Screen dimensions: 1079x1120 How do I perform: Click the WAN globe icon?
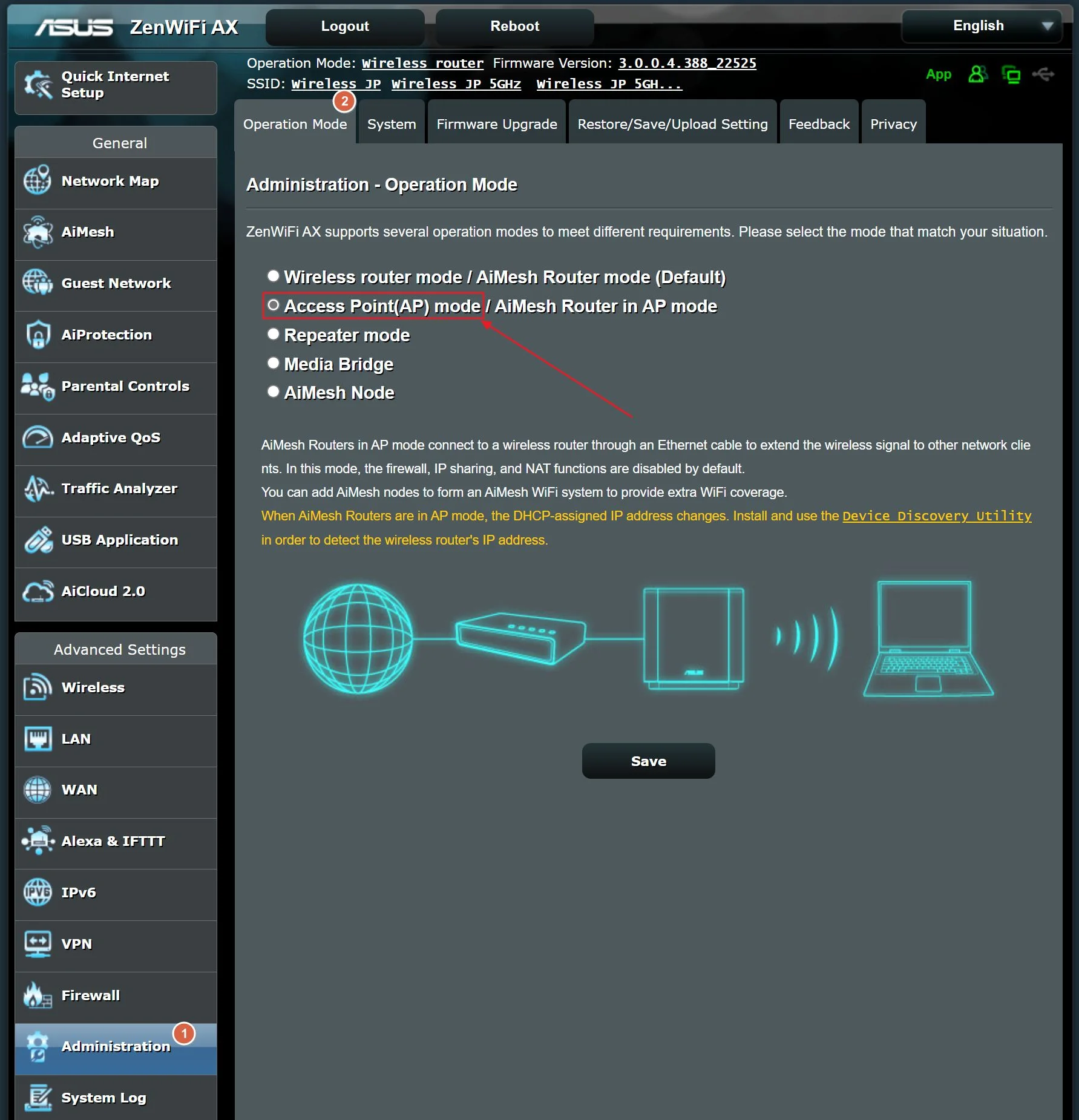tap(38, 790)
